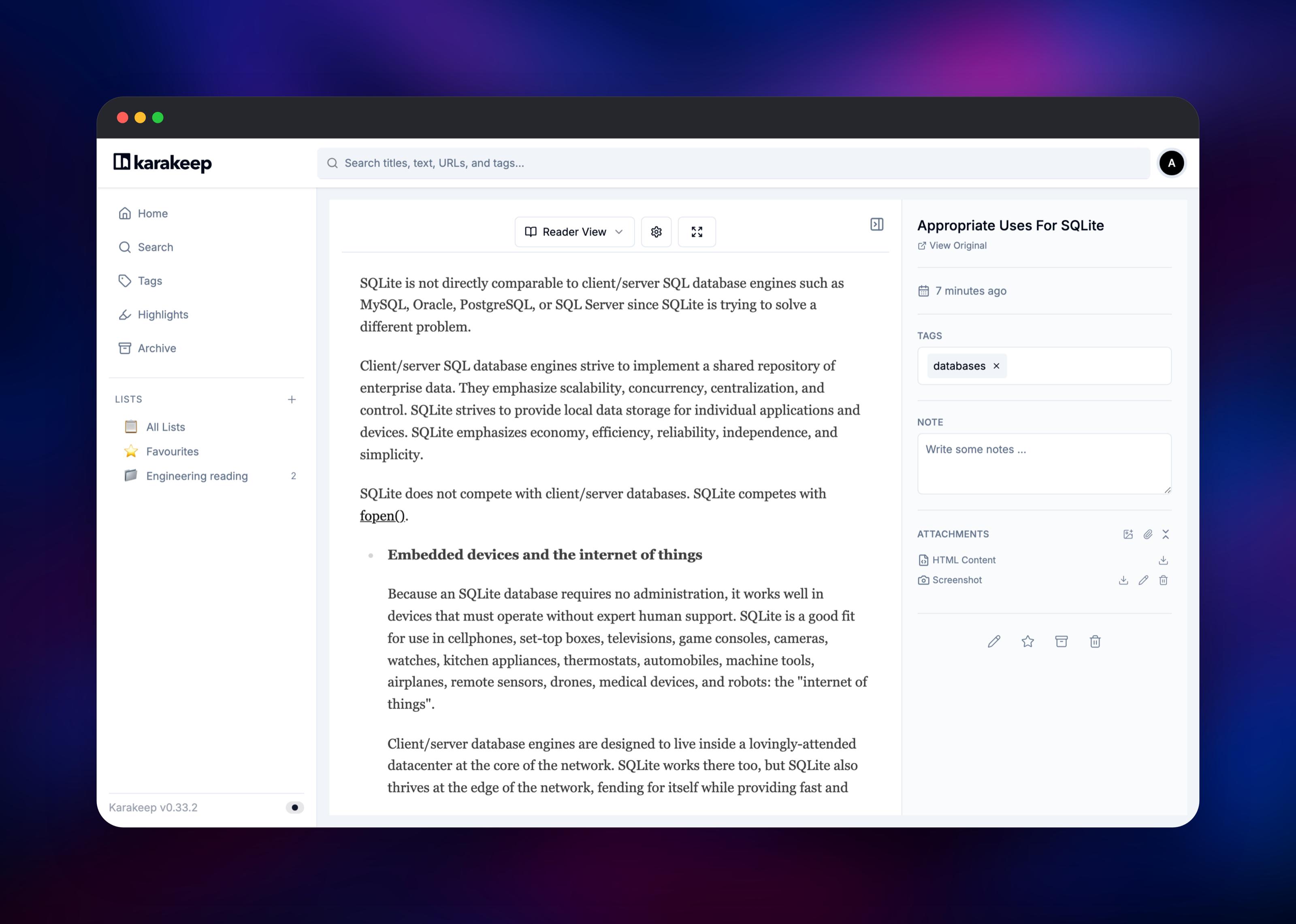Collapse the Attachments section

1166,534
